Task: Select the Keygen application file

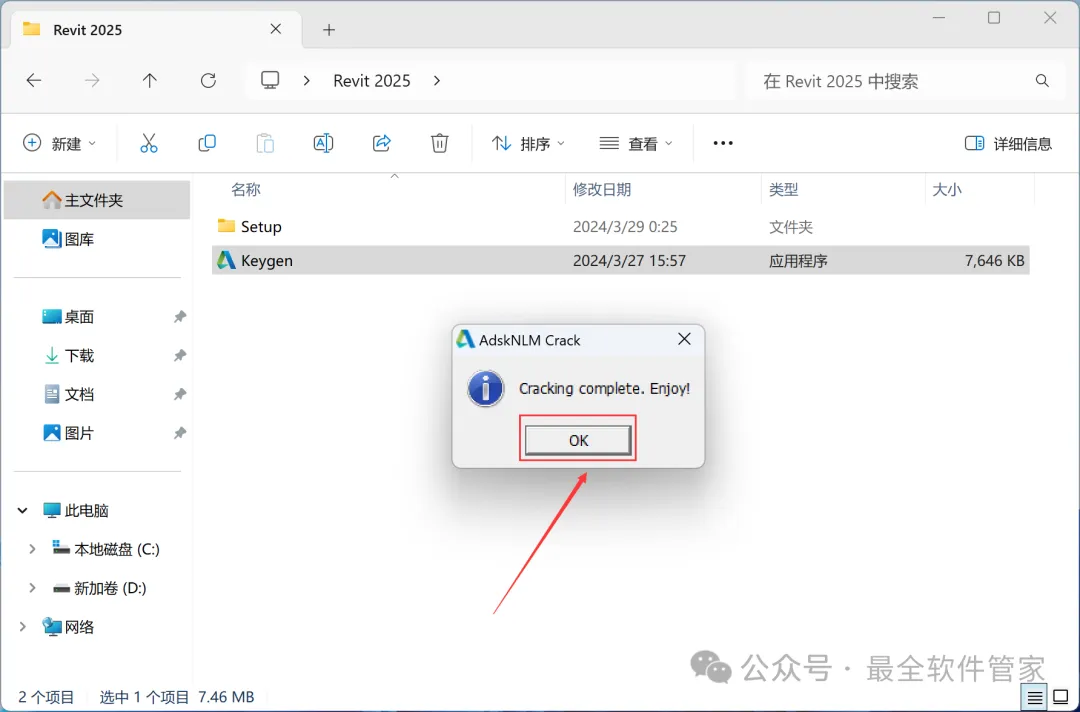Action: [621, 260]
